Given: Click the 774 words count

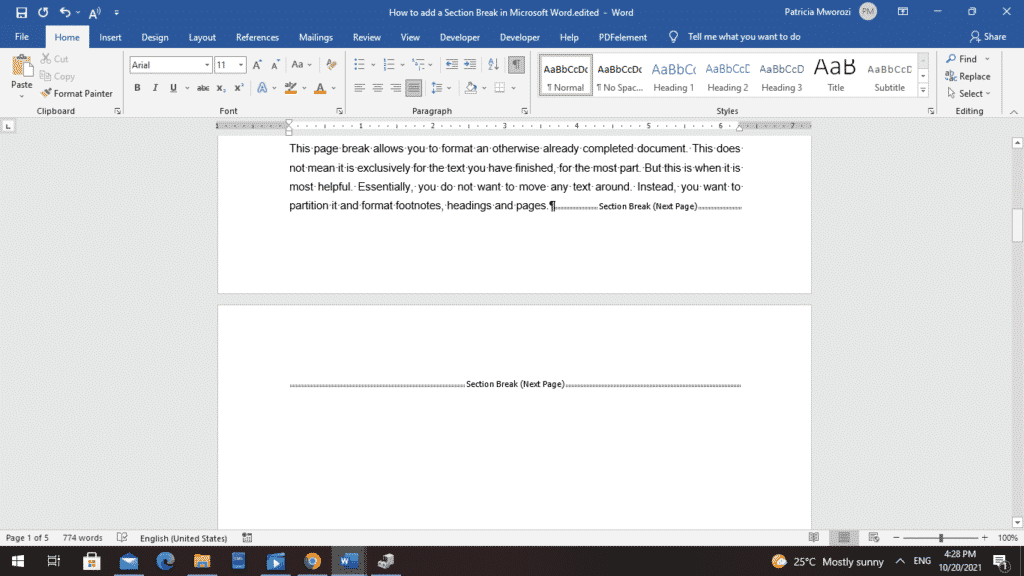Looking at the screenshot, I should pyautogui.click(x=82, y=537).
